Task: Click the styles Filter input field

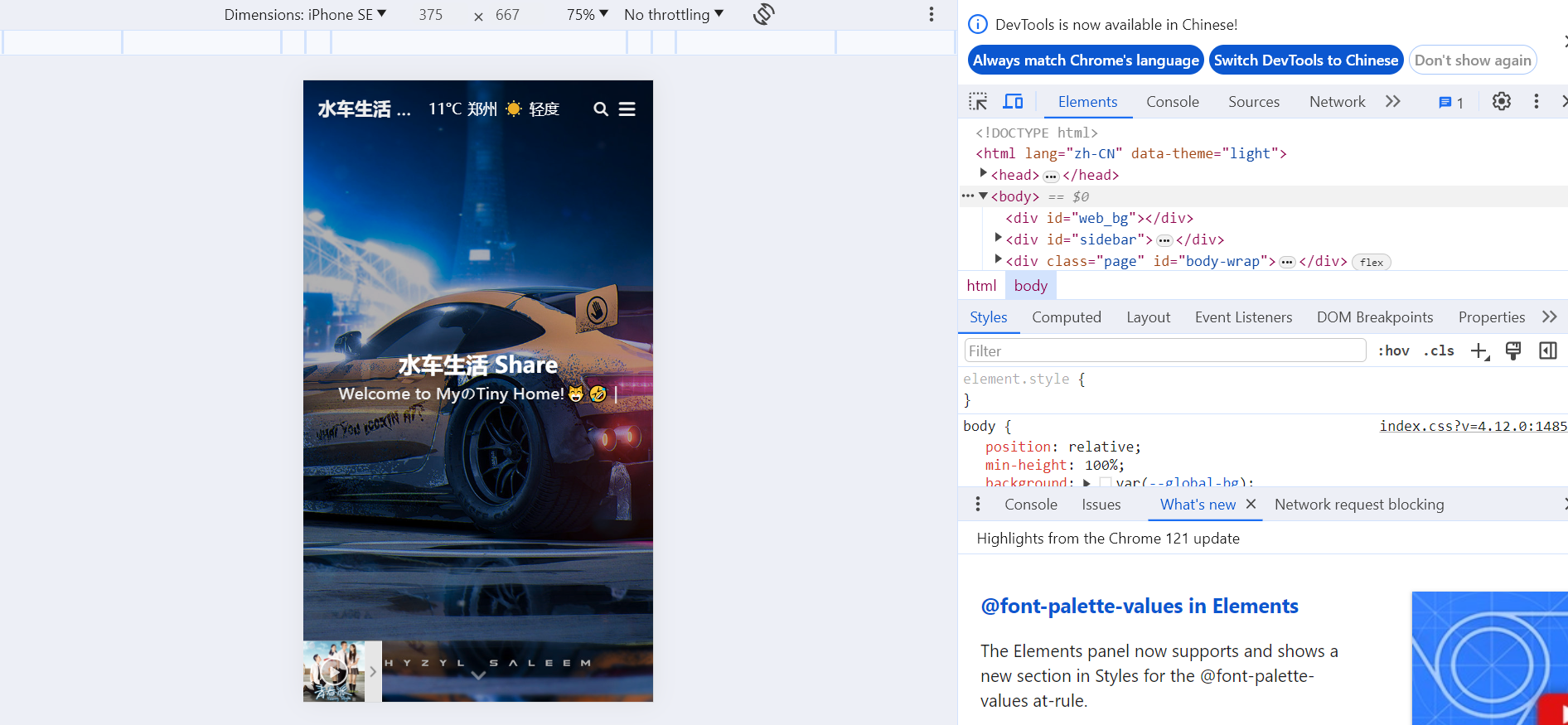Action: pos(1164,351)
